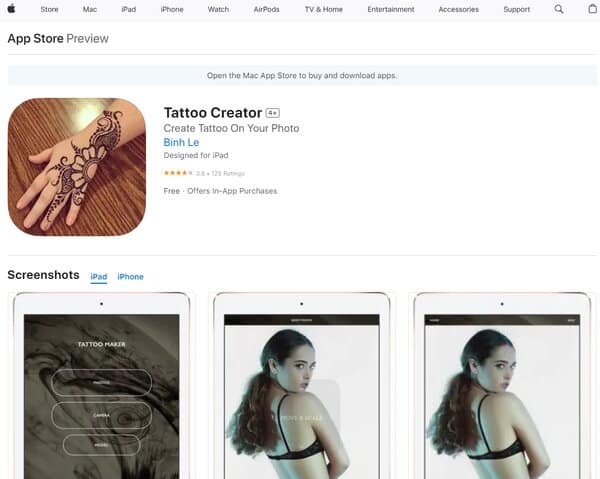Click the star rating row
Viewport: 600px width, 479px height.
(x=204, y=173)
